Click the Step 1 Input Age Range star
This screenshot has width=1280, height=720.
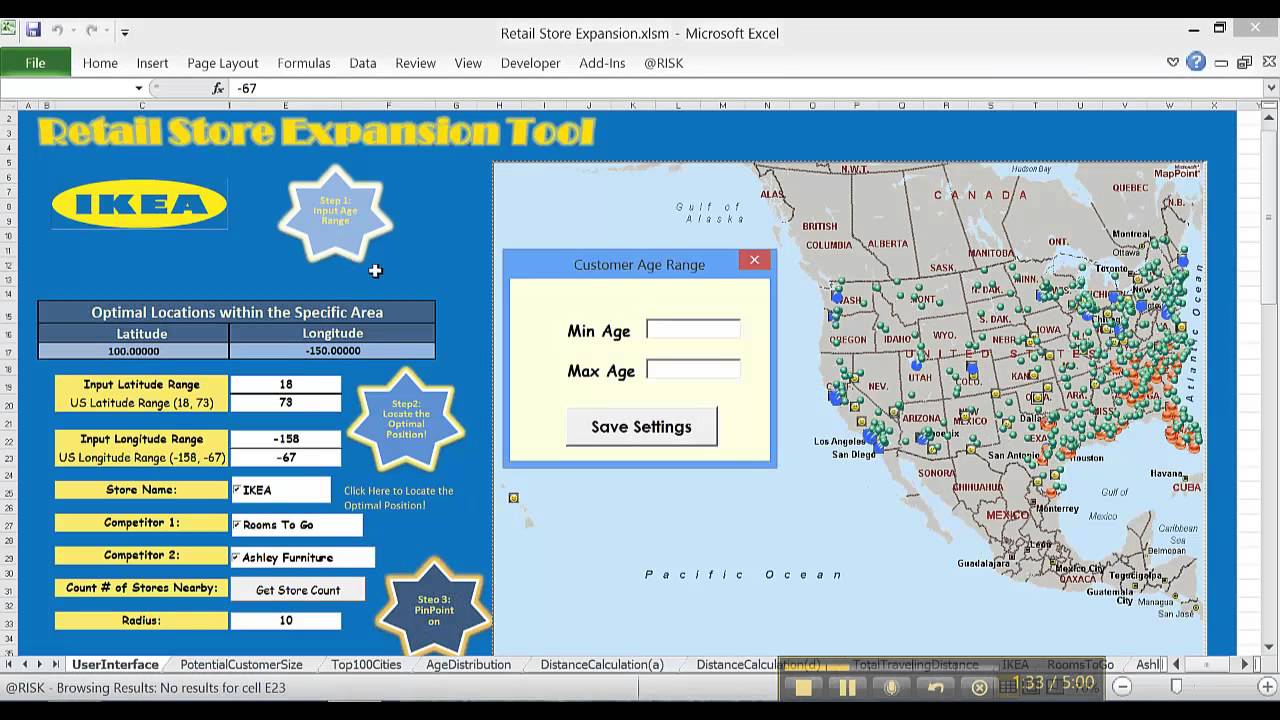point(335,213)
